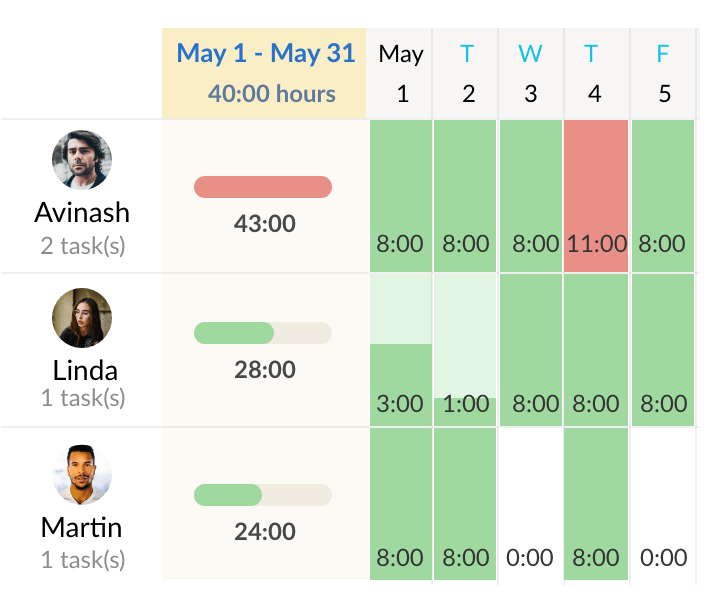Image resolution: width=716 pixels, height=590 pixels.
Task: Click Linda's 1:00 cell on Tuesday 2
Action: [x=465, y=350]
